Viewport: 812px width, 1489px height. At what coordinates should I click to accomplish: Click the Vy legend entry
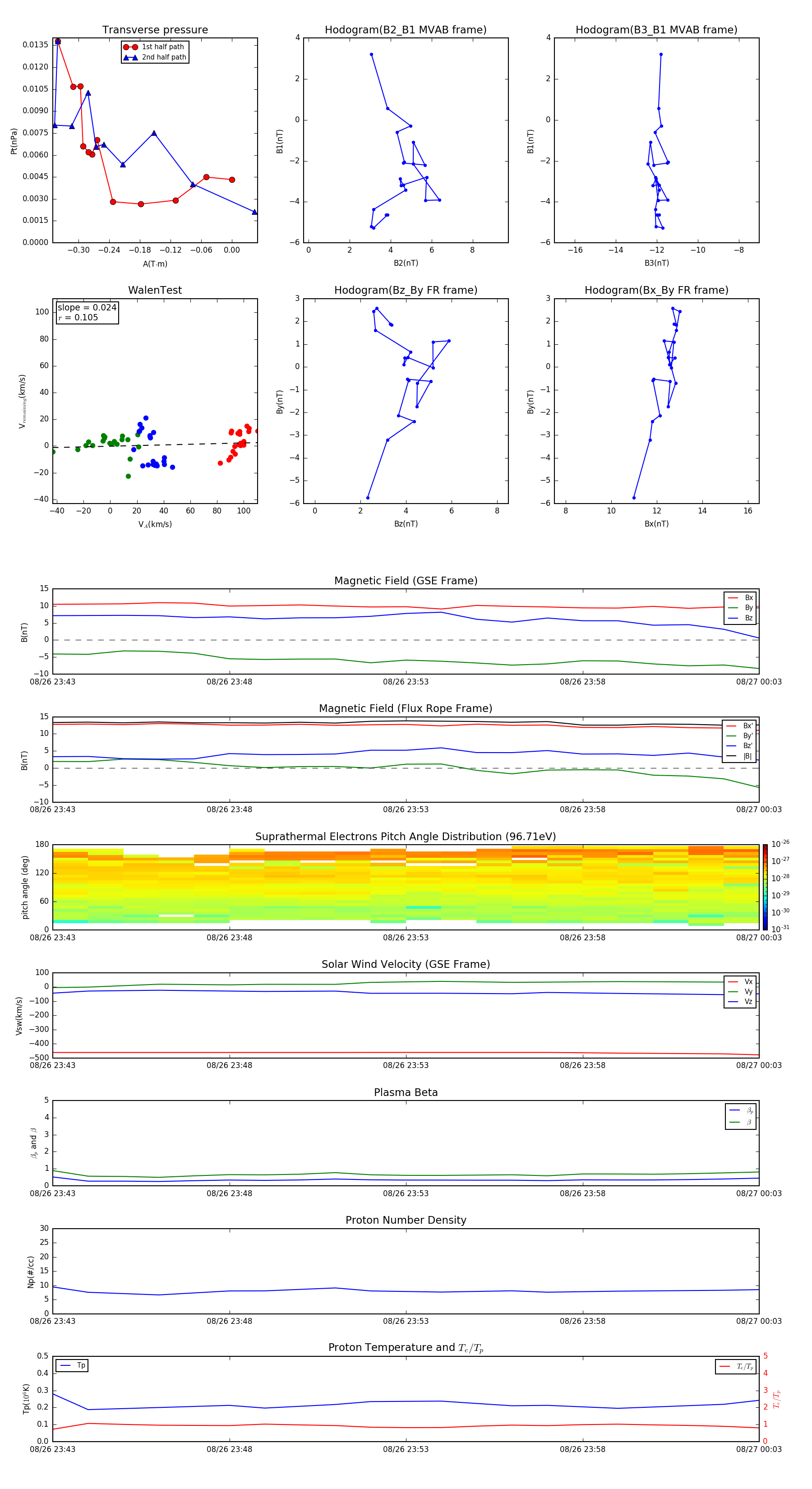tap(740, 992)
